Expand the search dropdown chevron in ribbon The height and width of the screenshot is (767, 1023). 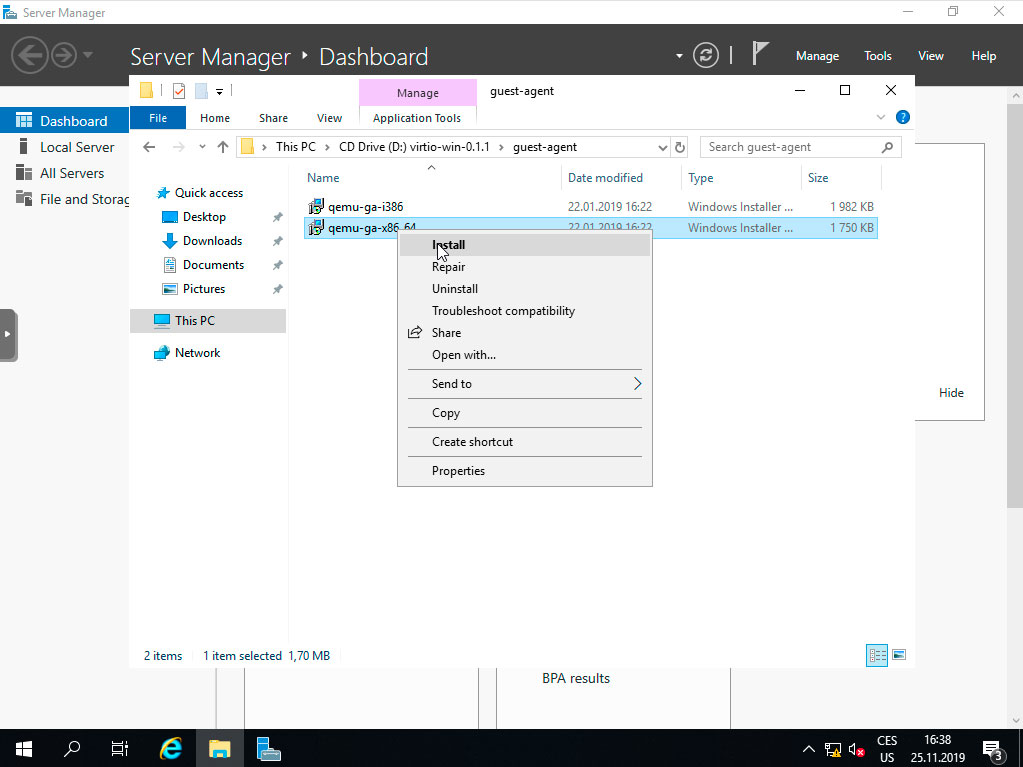point(881,117)
